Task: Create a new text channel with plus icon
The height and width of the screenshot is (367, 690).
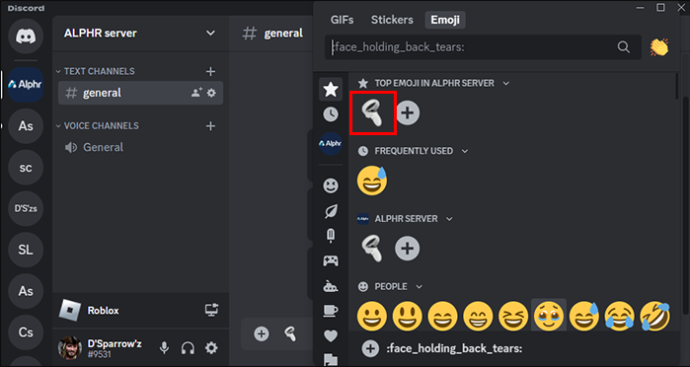Action: click(x=210, y=71)
